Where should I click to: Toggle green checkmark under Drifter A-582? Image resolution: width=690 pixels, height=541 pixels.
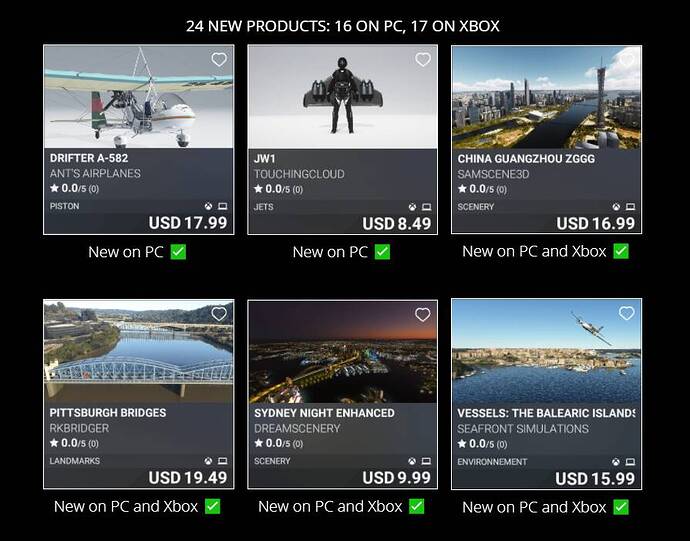pos(178,252)
